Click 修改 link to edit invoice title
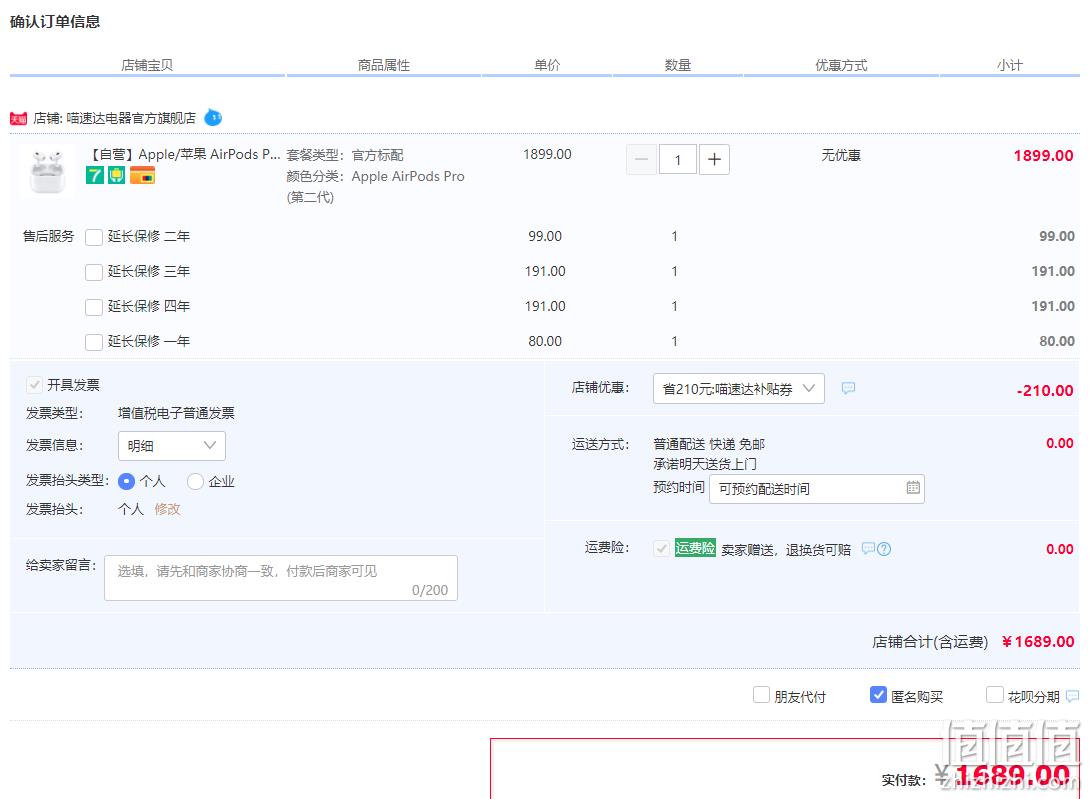Image resolution: width=1090 pixels, height=799 pixels. [168, 509]
